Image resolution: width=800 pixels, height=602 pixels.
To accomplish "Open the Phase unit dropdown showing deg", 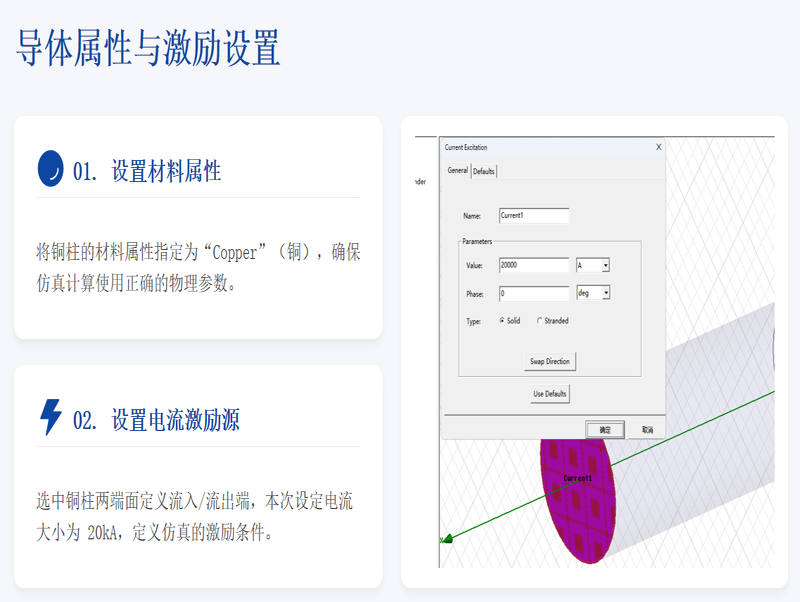I will (605, 294).
